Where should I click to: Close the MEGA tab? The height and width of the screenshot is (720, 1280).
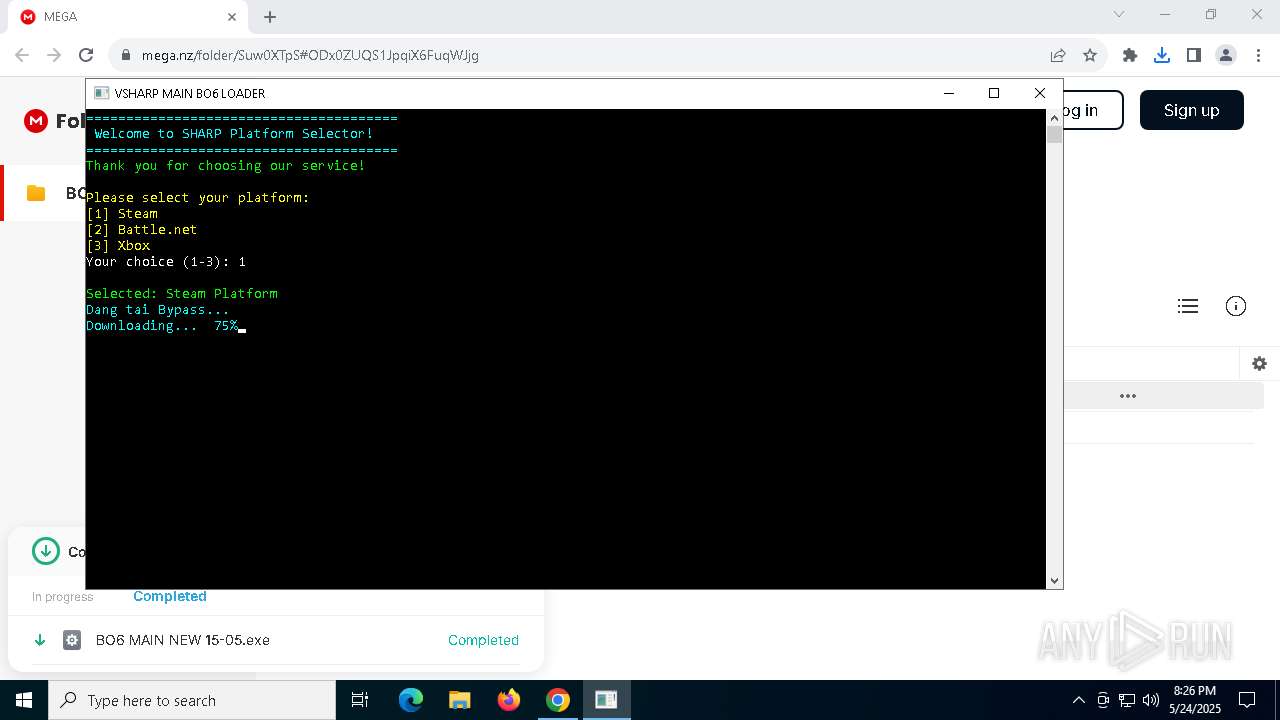tap(232, 16)
